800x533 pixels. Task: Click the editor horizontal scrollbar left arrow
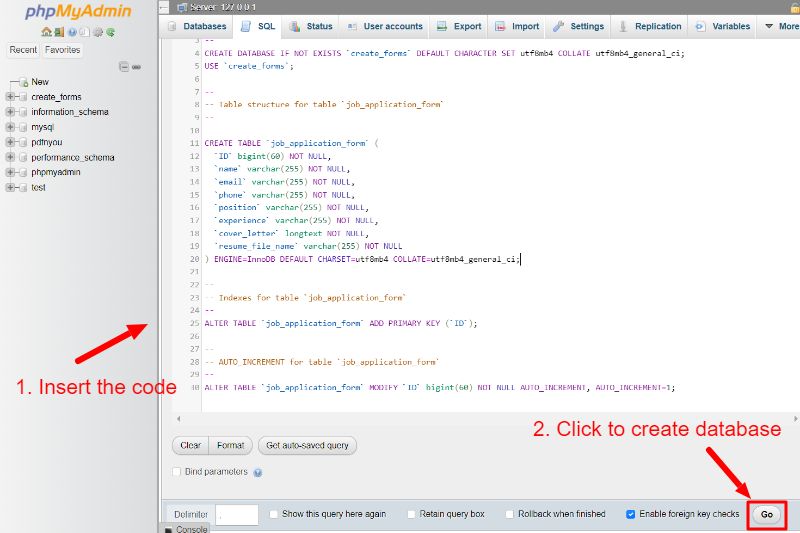178,419
